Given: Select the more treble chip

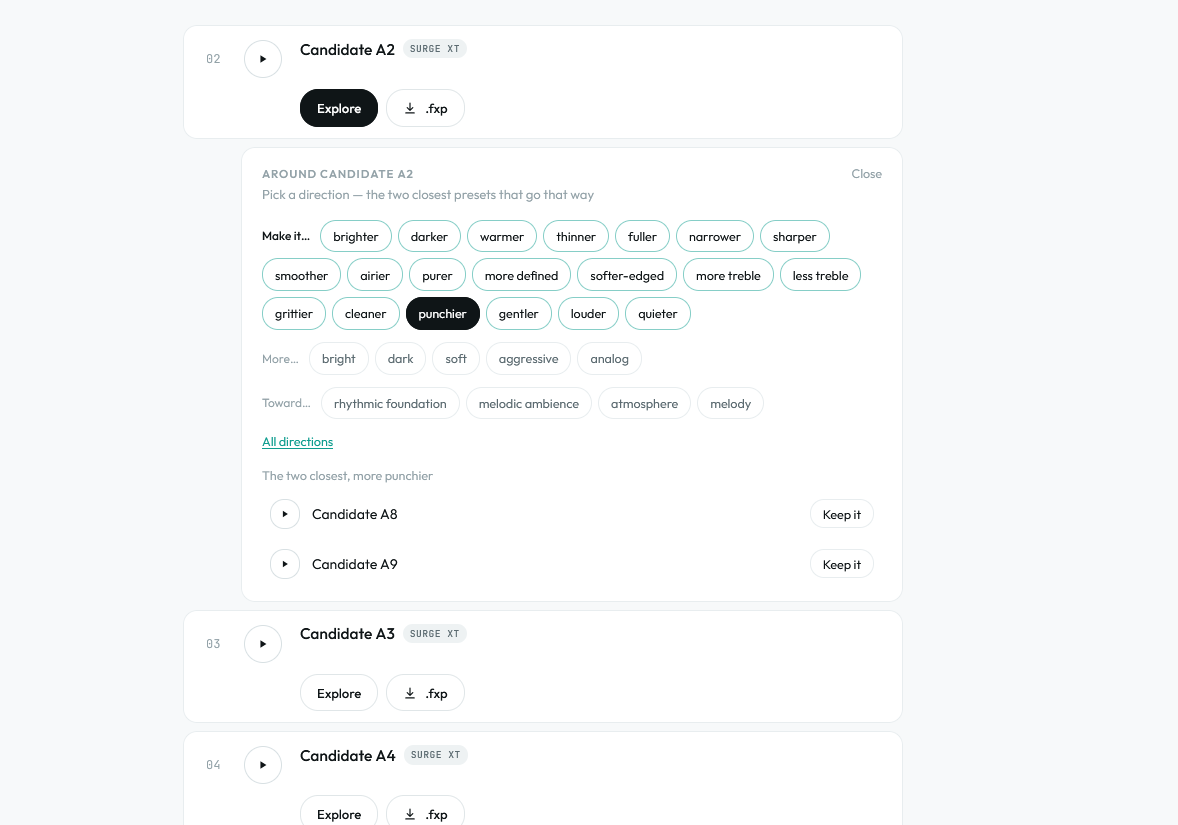Looking at the screenshot, I should (x=728, y=276).
